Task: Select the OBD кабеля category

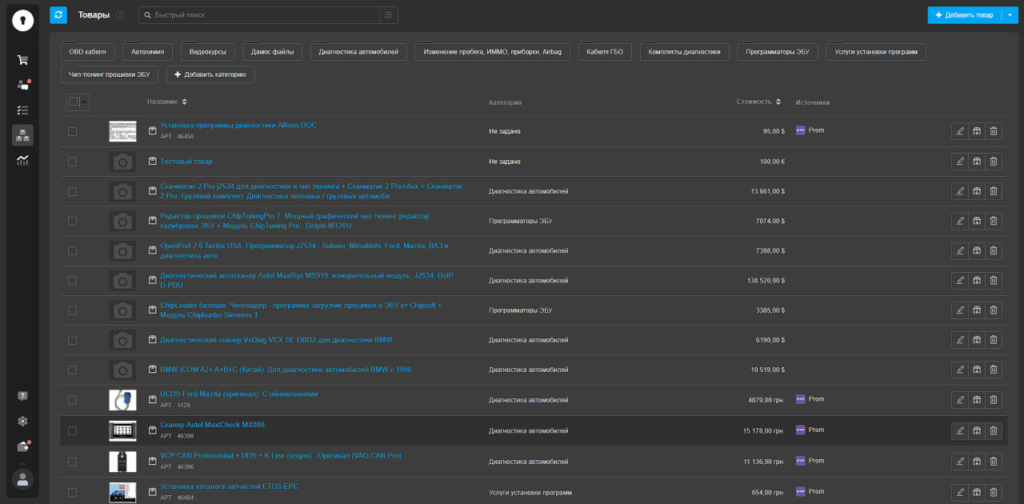Action: click(88, 52)
